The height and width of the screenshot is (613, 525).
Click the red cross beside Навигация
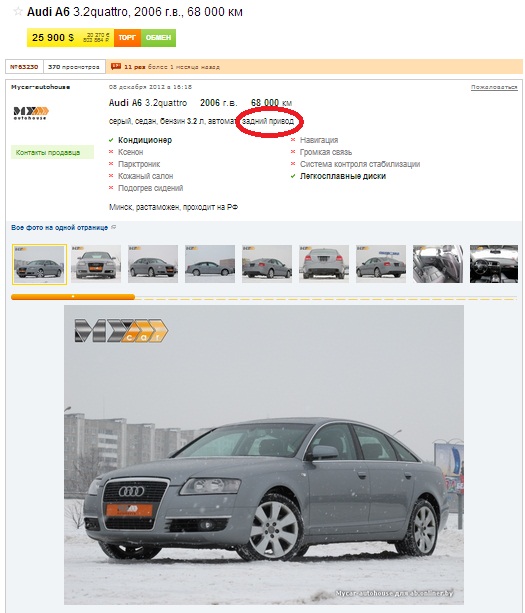click(x=293, y=140)
